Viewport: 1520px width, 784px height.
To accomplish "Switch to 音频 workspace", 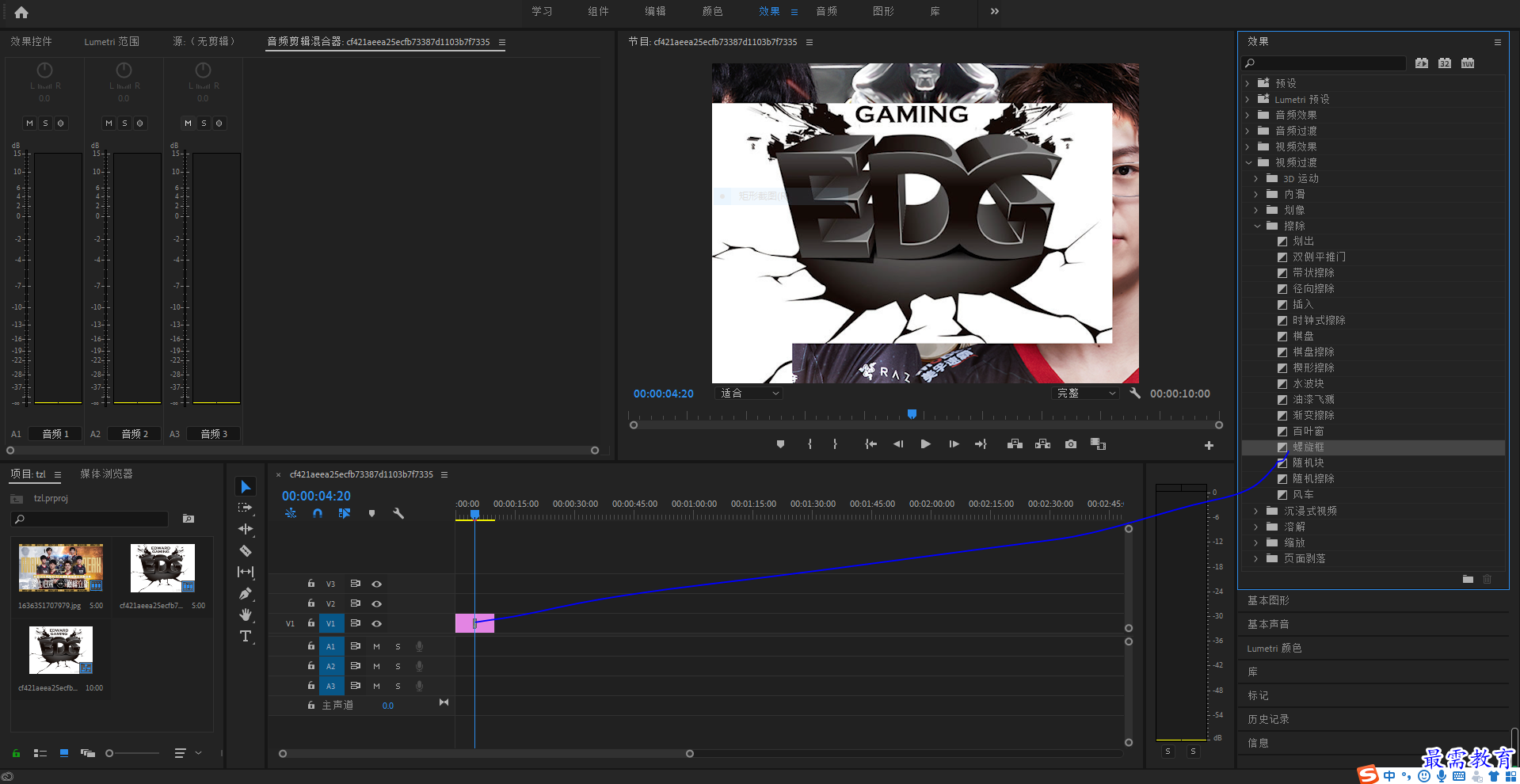I will coord(826,11).
